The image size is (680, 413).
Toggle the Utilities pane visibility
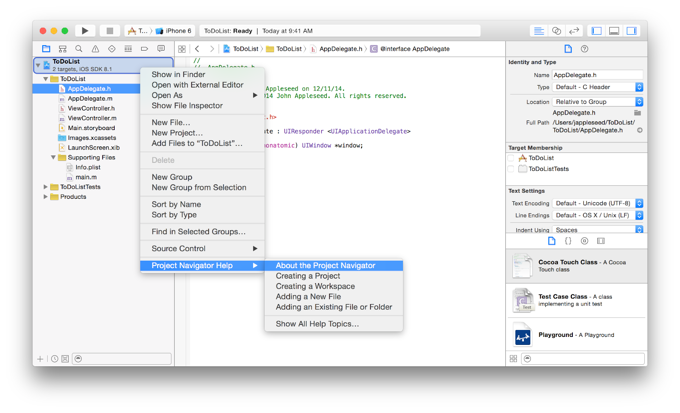point(631,30)
